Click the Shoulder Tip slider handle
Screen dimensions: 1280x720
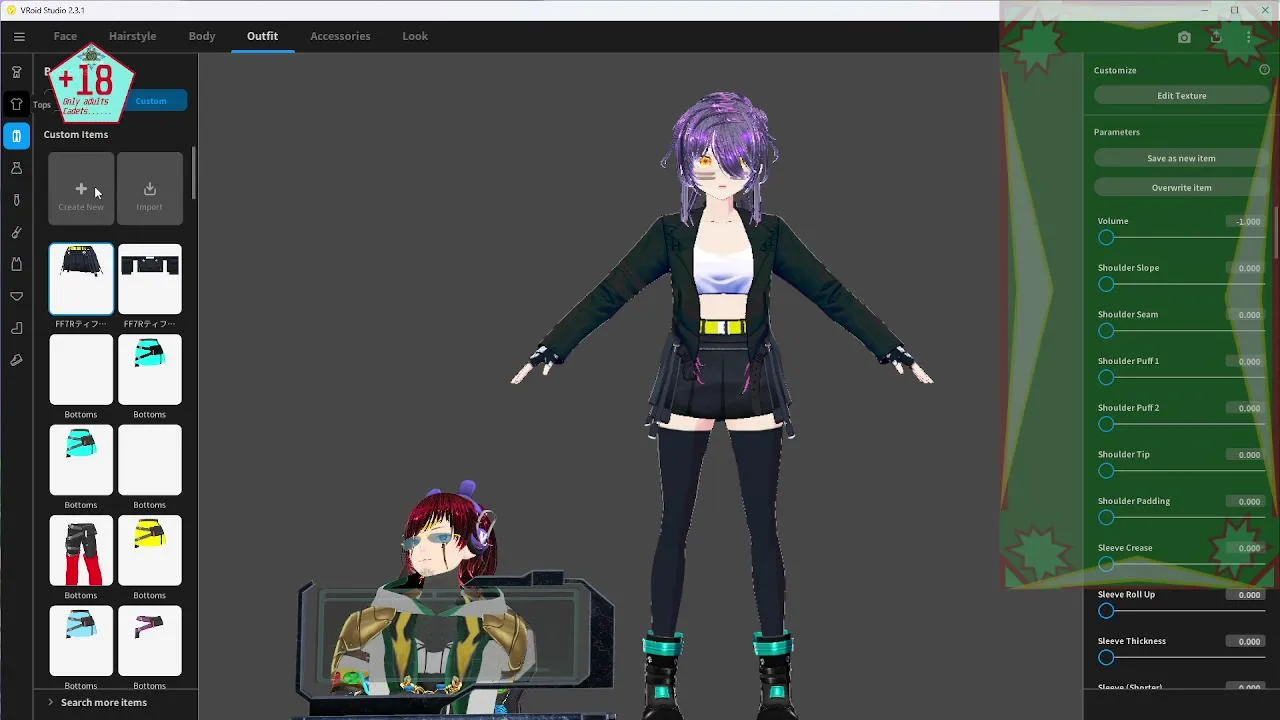[1106, 470]
